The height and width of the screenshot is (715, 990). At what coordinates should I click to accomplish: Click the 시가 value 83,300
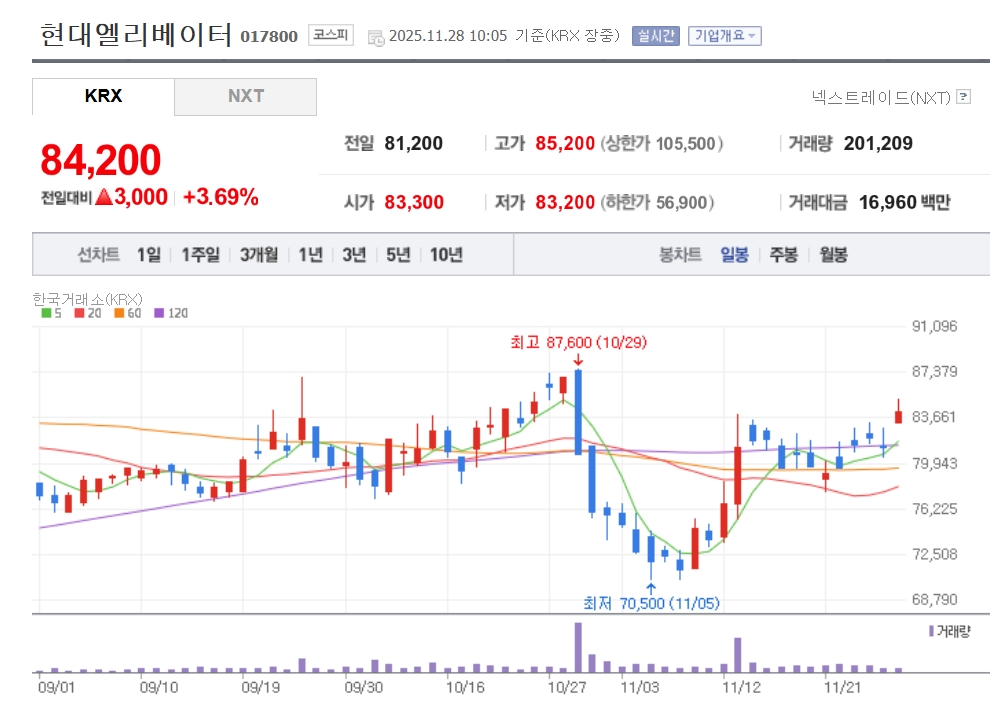click(414, 202)
